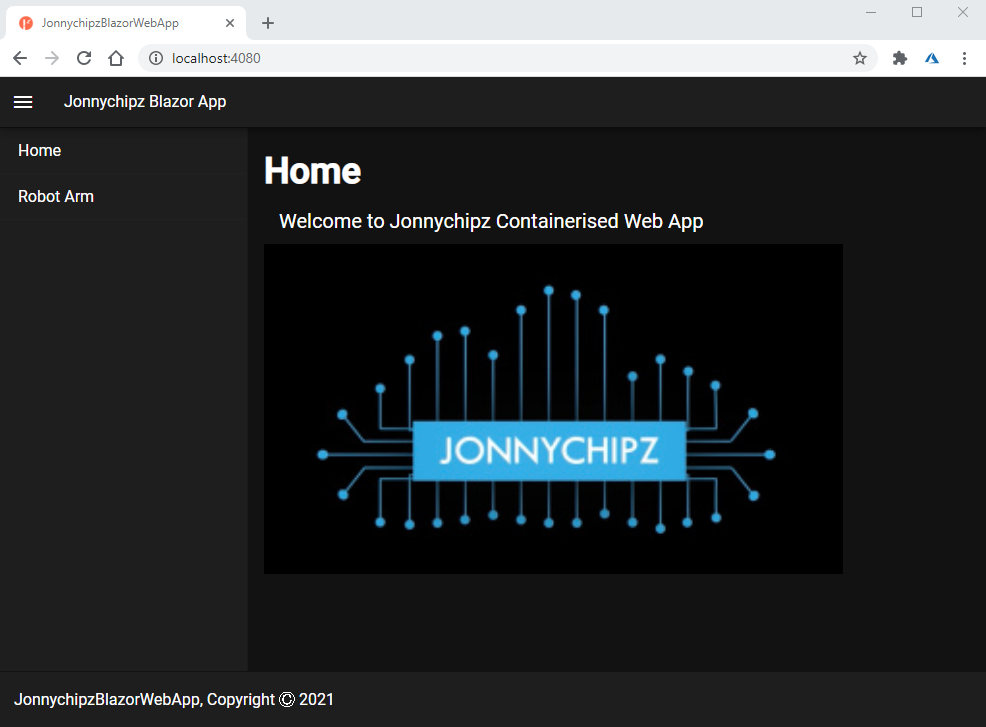Click the Jonnychipz Blazor App title
This screenshot has width=986, height=727.
click(145, 101)
